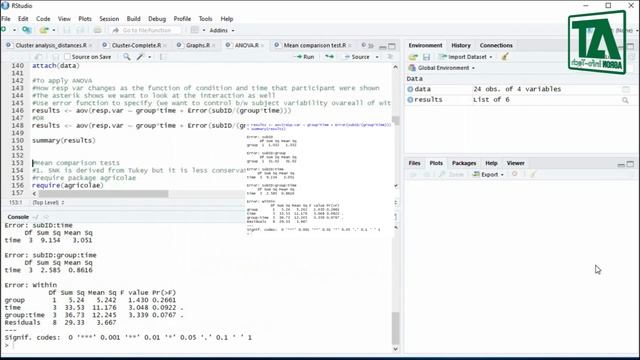Open the Import Dataset dropdown

click(466, 57)
